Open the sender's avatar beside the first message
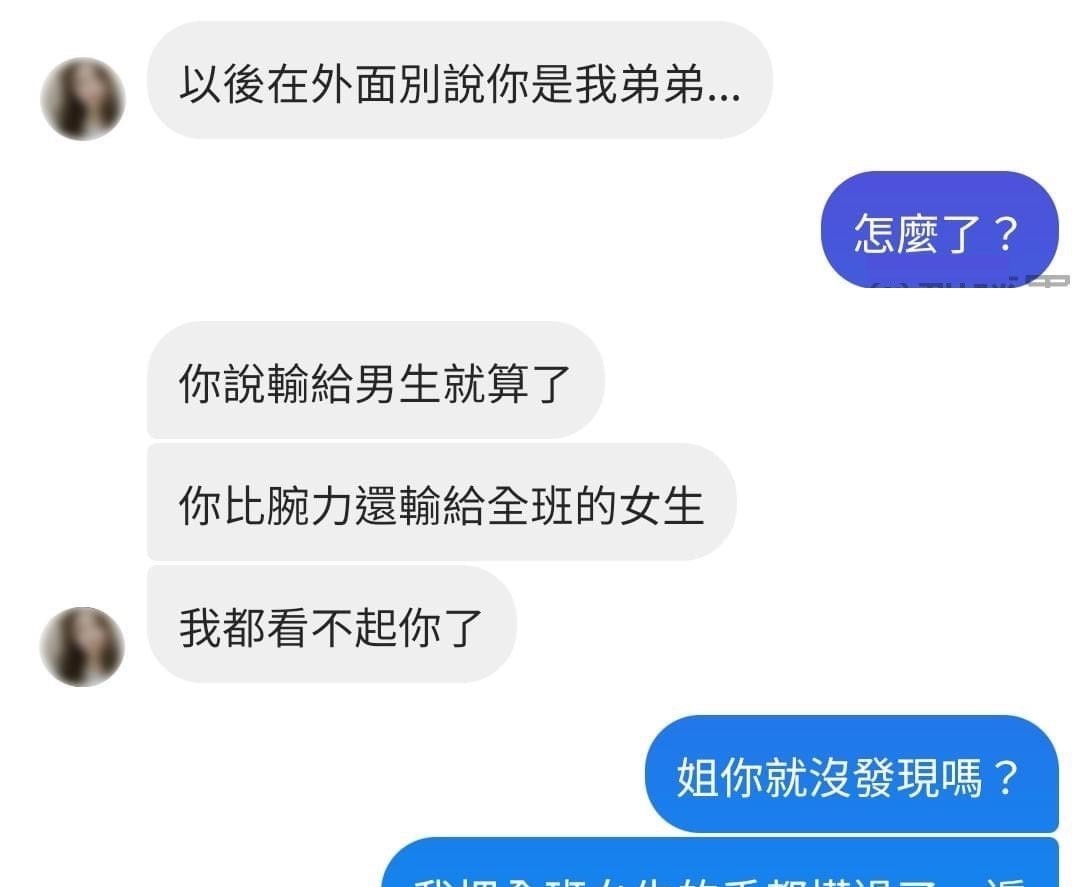 [83, 98]
